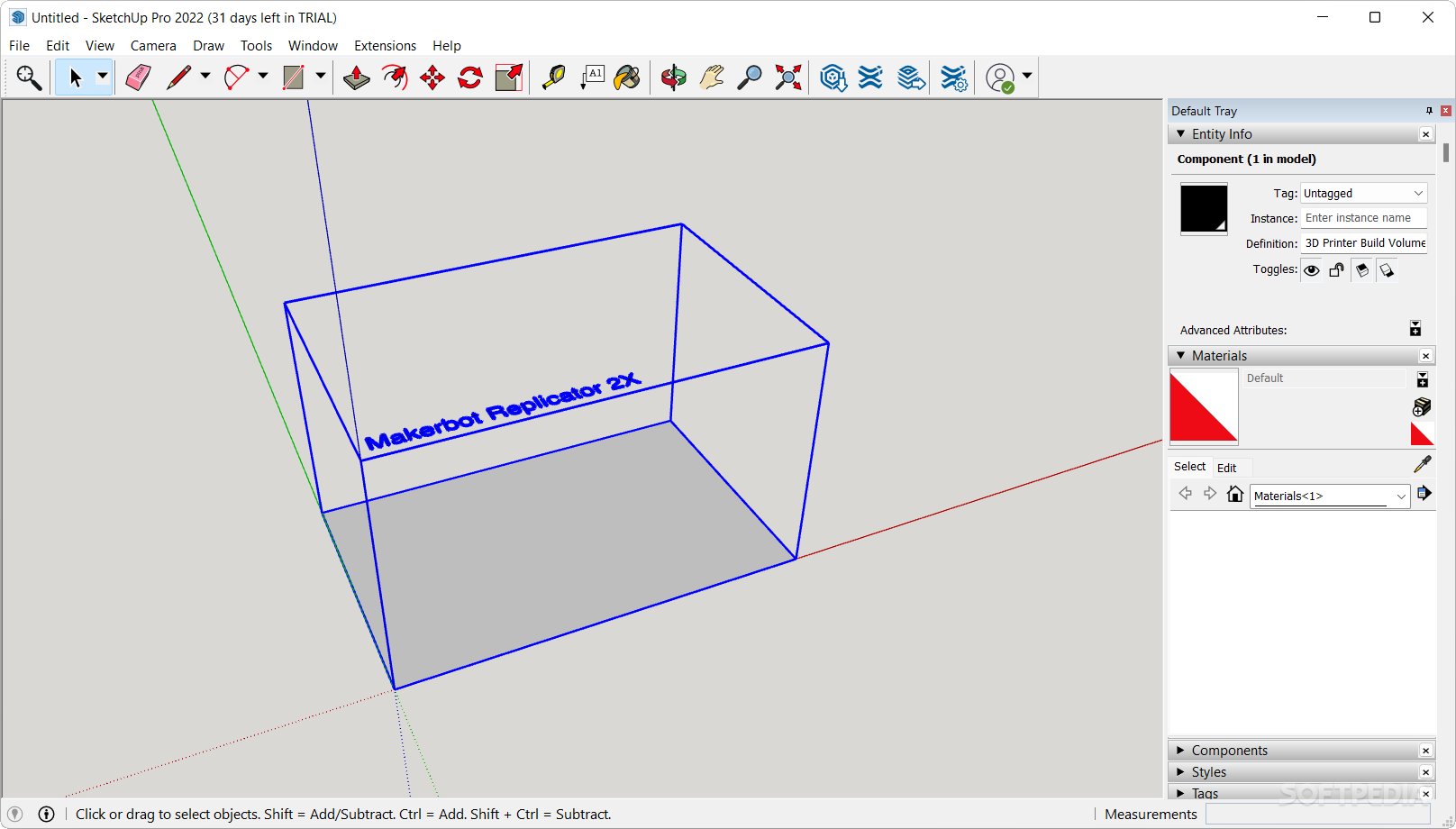1456x829 pixels.
Task: Switch to the Materials Select tab
Action: (x=1189, y=467)
